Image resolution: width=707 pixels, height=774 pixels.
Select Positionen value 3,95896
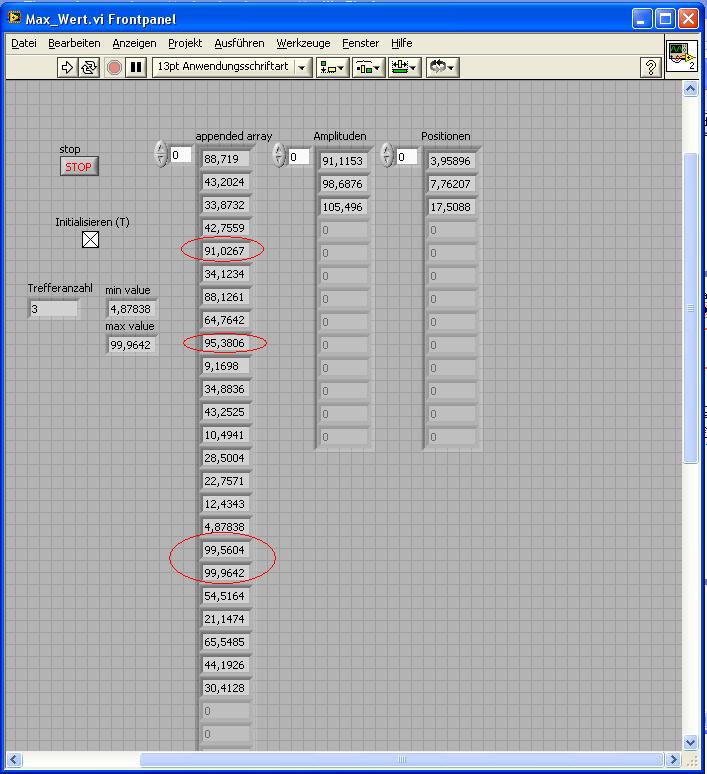coord(452,161)
